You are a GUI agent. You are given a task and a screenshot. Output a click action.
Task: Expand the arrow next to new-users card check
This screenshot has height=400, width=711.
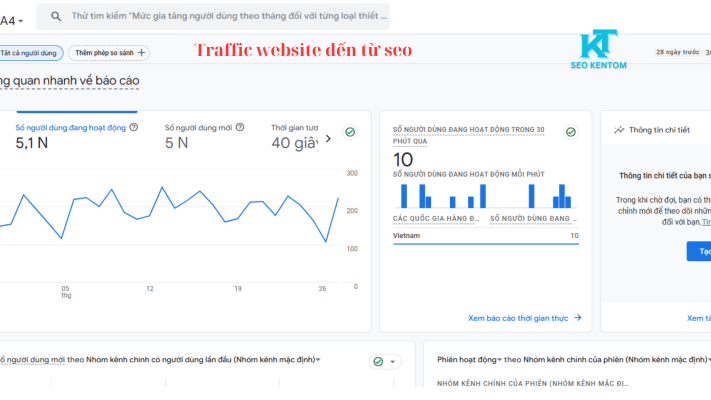coord(393,362)
